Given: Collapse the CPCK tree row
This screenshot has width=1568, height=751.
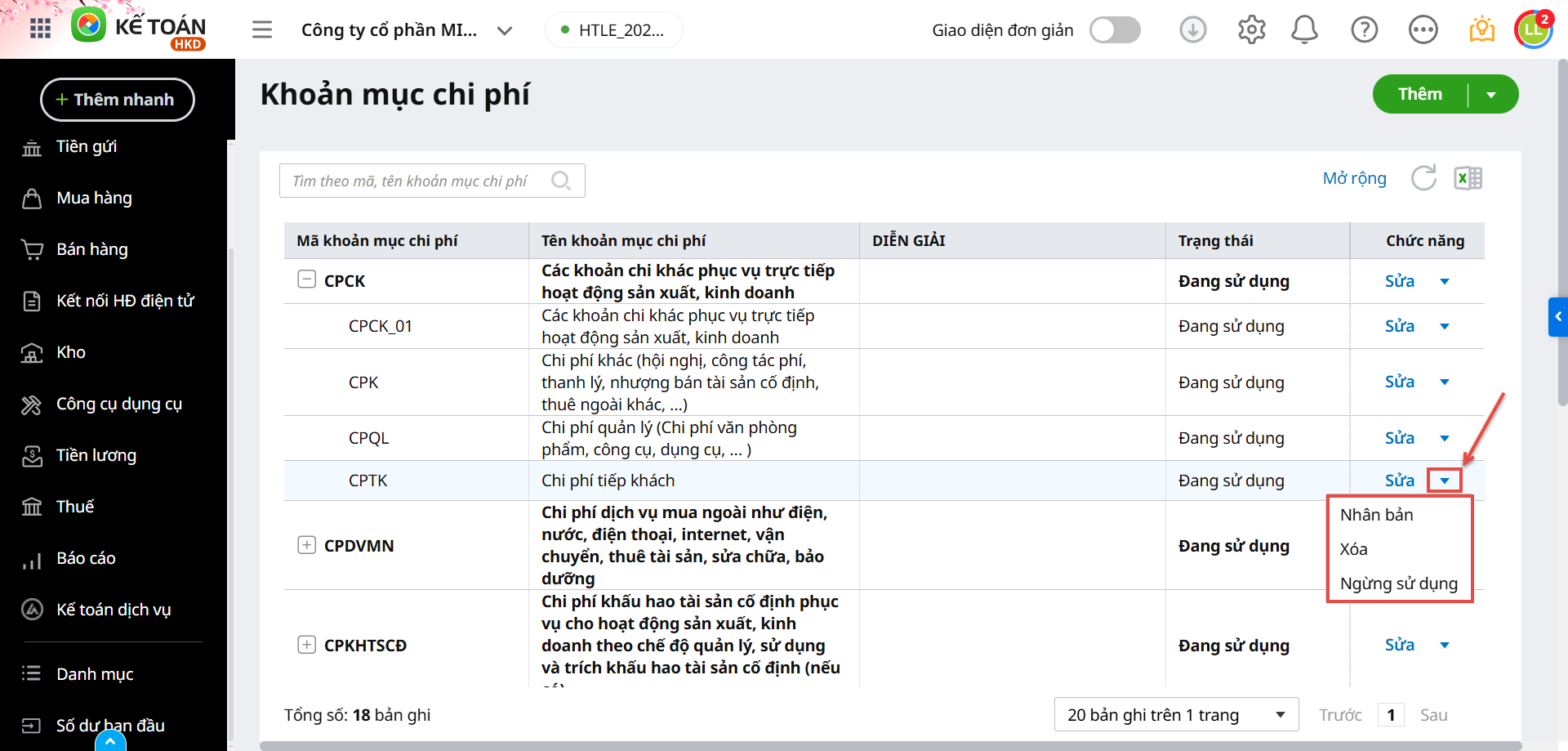Looking at the screenshot, I should pos(306,279).
